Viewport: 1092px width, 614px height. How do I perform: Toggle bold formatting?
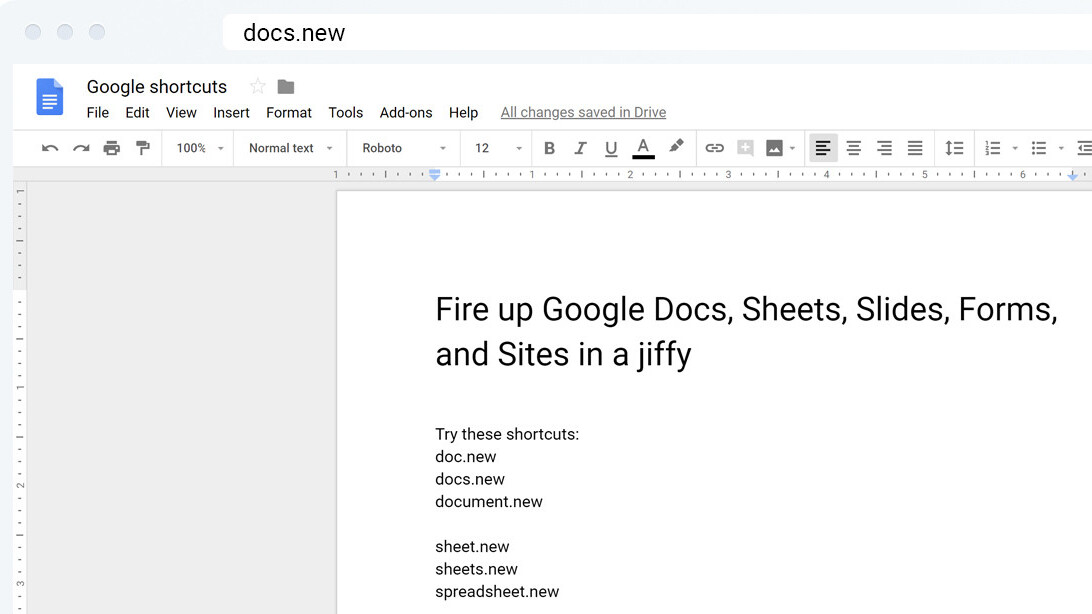[549, 147]
